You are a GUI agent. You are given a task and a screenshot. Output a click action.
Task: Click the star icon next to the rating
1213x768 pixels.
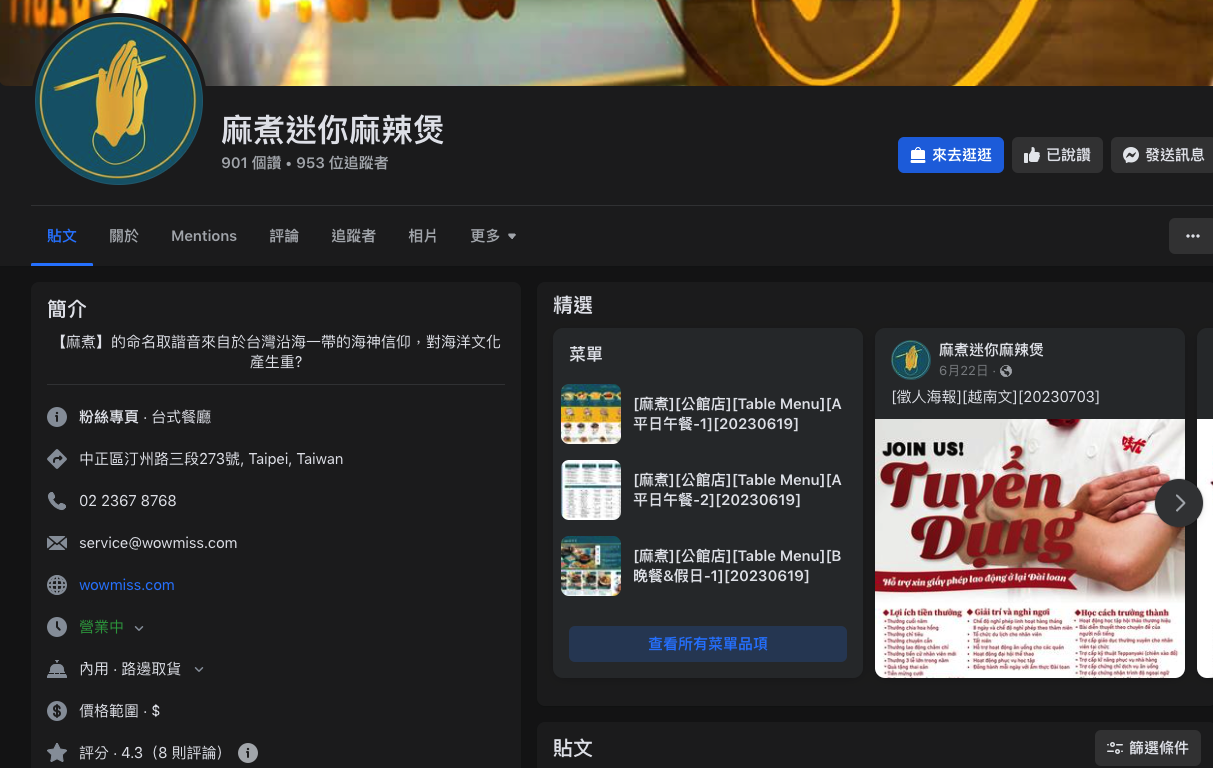point(57,753)
